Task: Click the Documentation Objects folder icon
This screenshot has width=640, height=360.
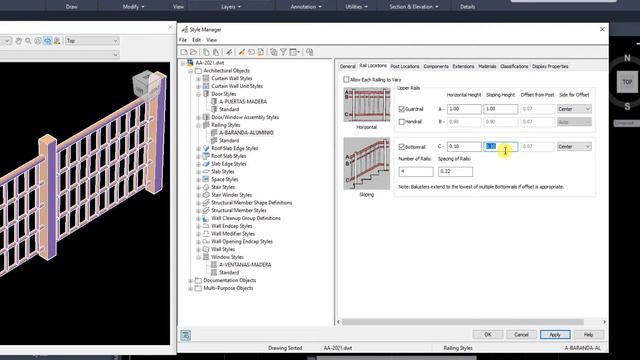Action: (x=198, y=280)
